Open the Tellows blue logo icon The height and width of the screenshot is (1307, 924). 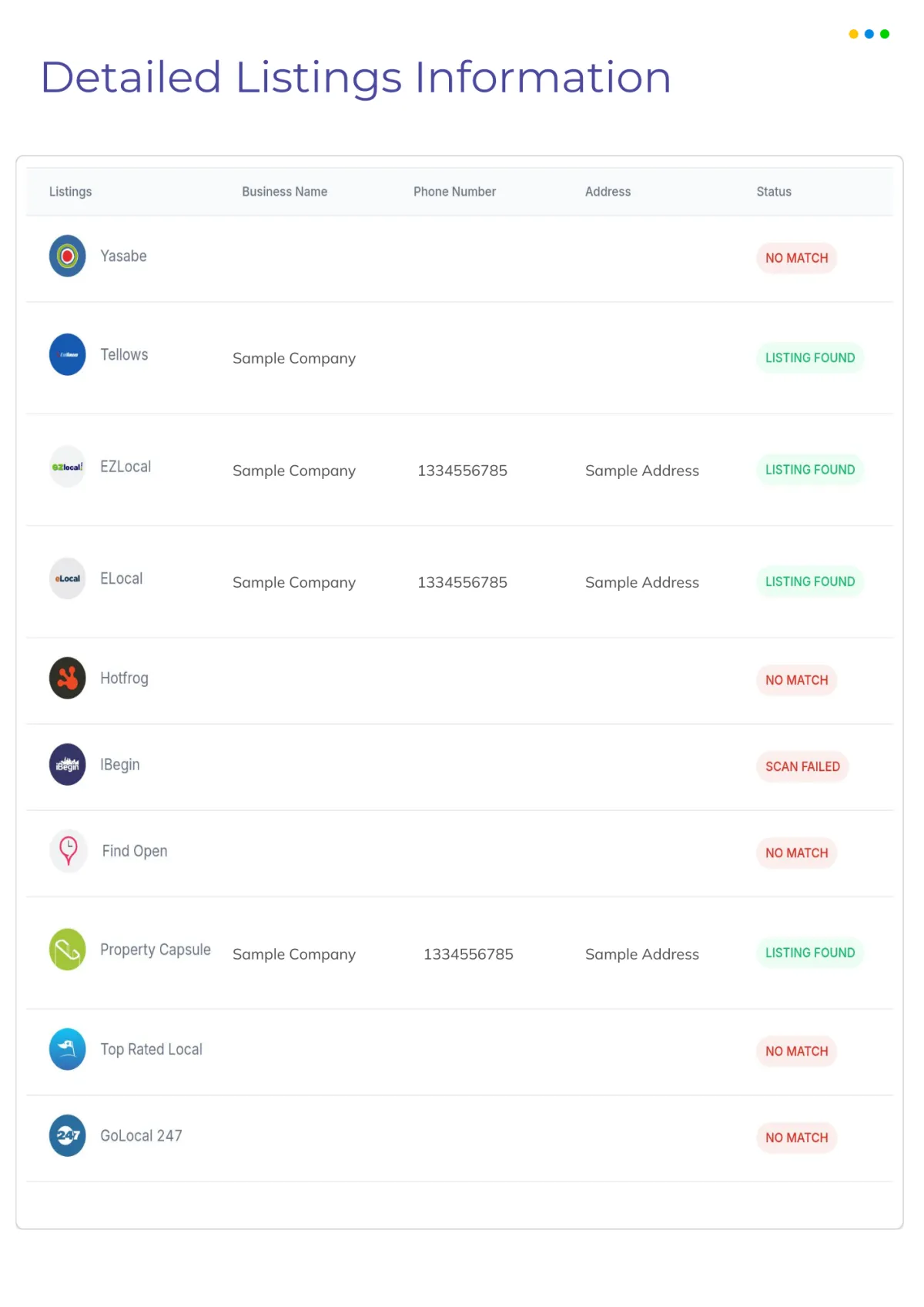68,354
